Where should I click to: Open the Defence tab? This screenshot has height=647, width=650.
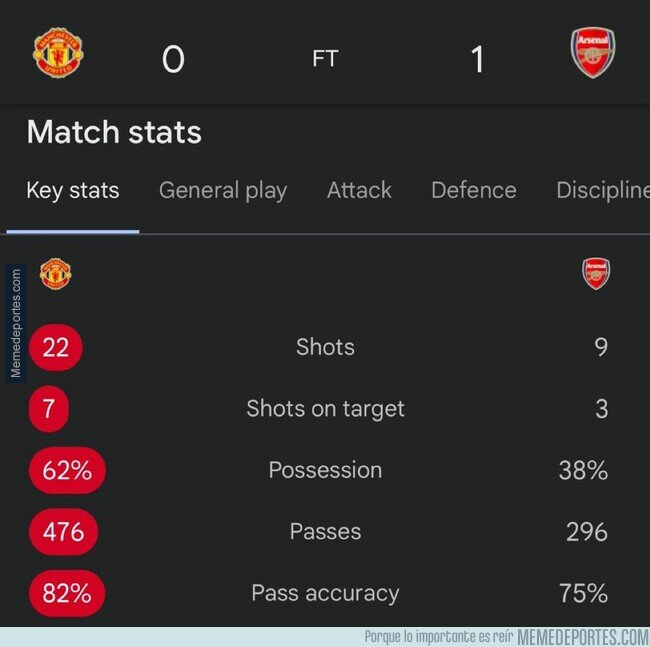[474, 191]
